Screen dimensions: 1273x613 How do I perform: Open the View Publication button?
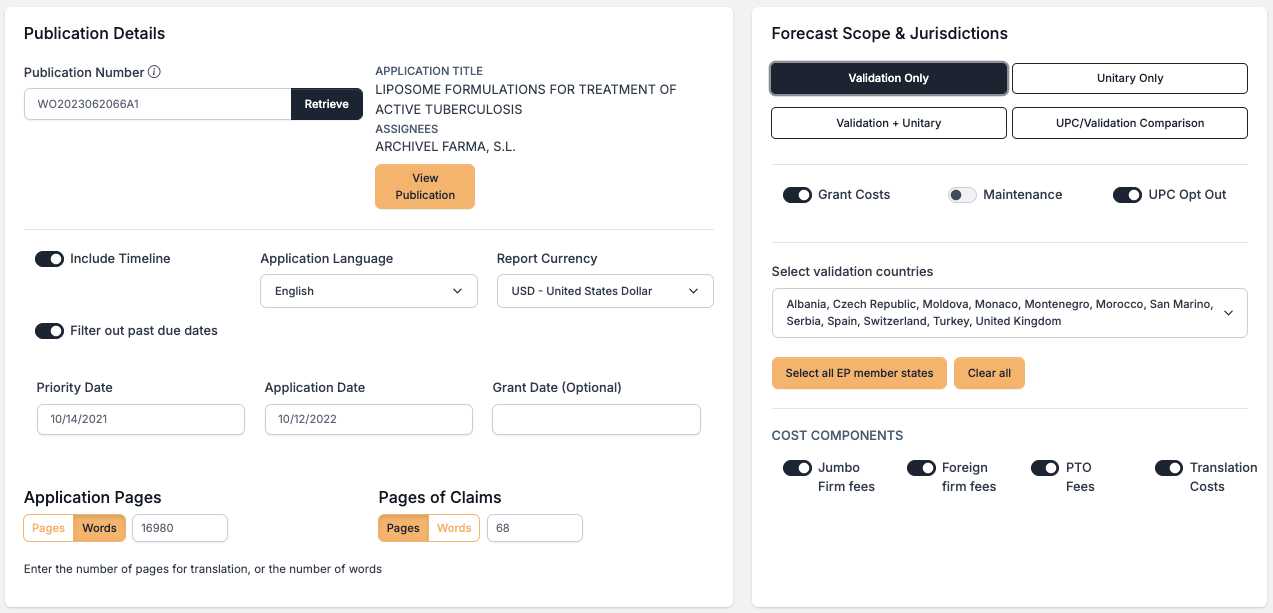click(425, 187)
